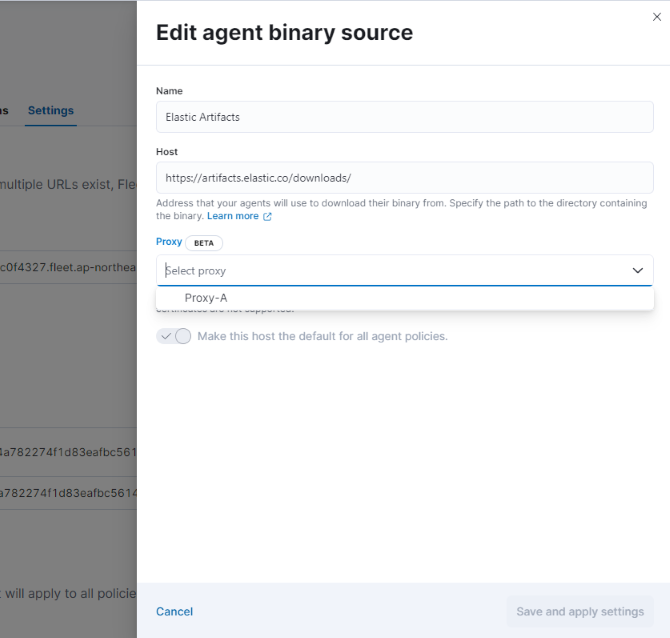Image resolution: width=670 pixels, height=638 pixels.
Task: Click into the Host URL field
Action: tap(404, 178)
